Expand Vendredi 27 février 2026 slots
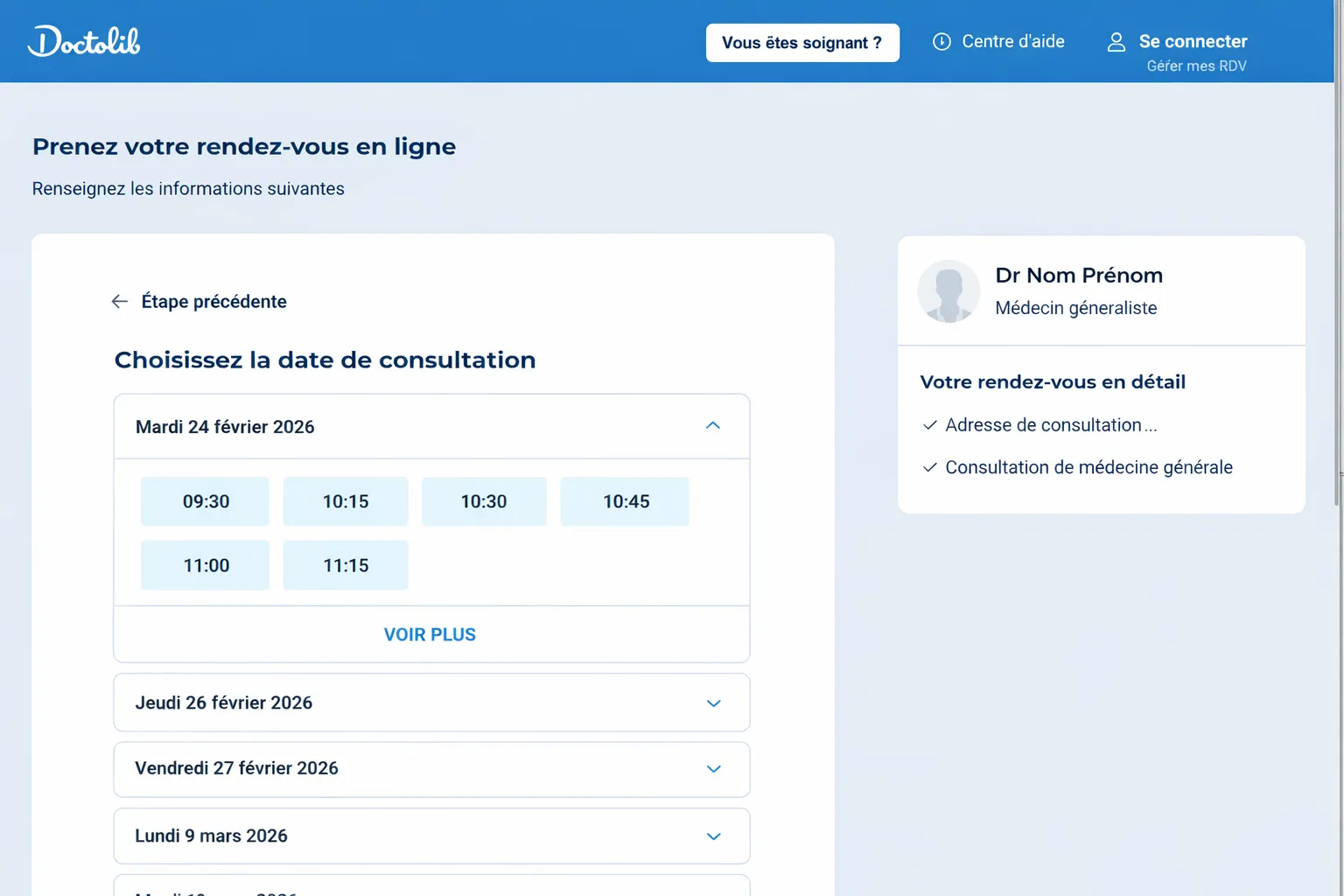Screen dimensions: 1344x896 coord(713,769)
